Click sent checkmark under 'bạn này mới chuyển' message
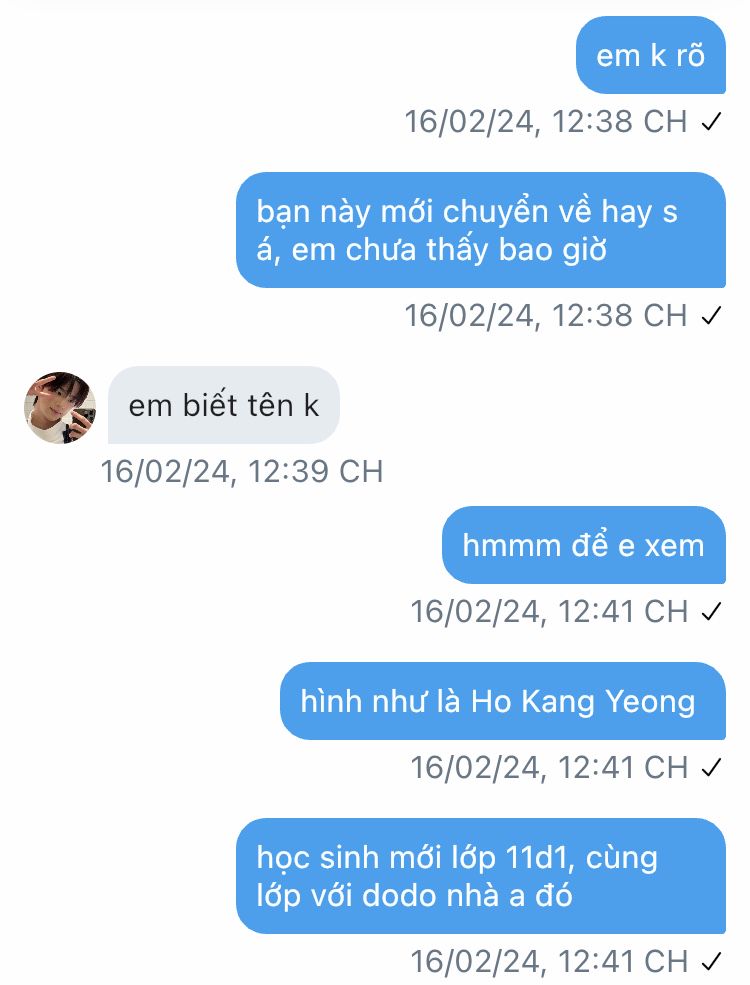The image size is (750, 985). point(711,316)
